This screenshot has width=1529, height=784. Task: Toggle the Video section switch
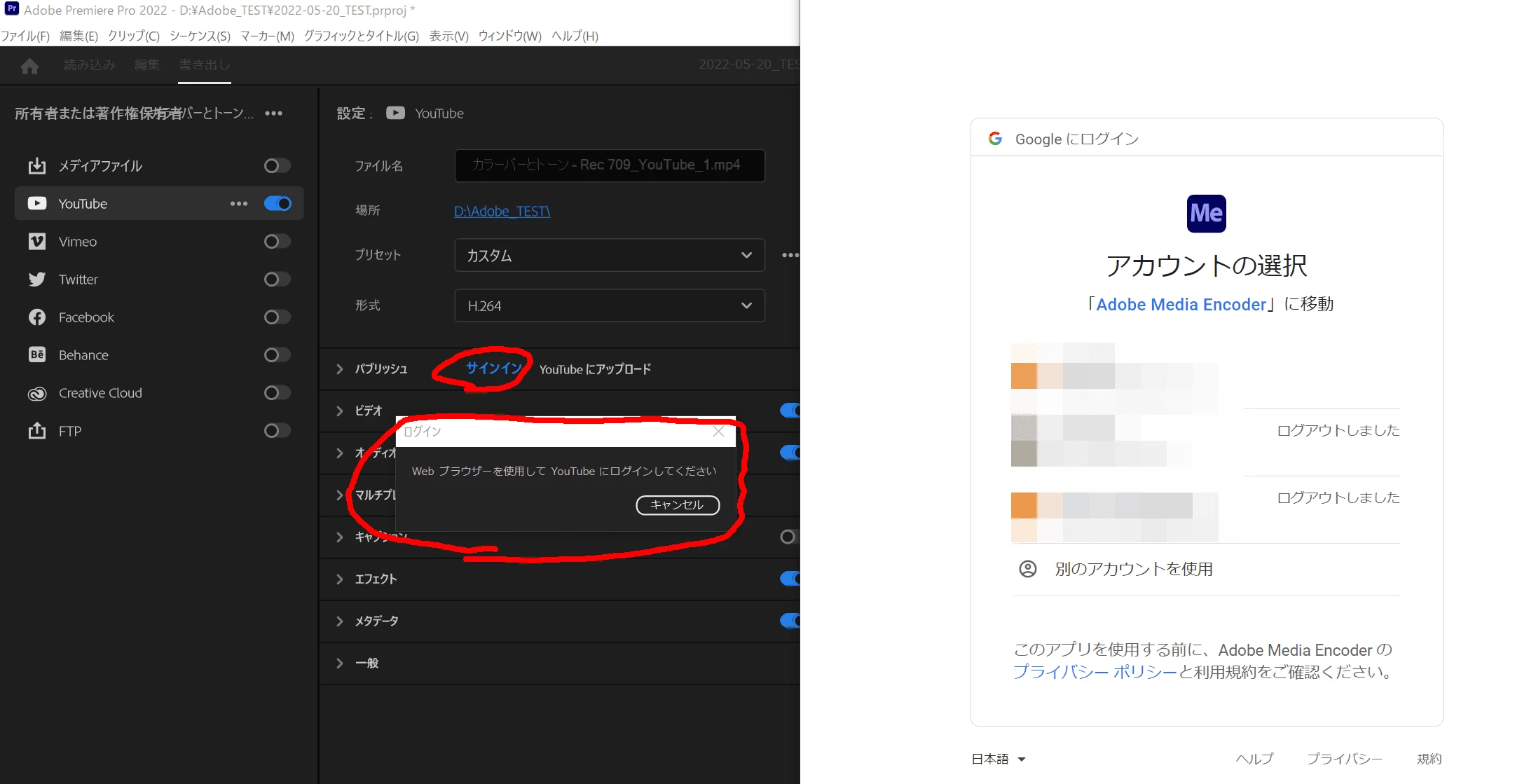coord(790,411)
